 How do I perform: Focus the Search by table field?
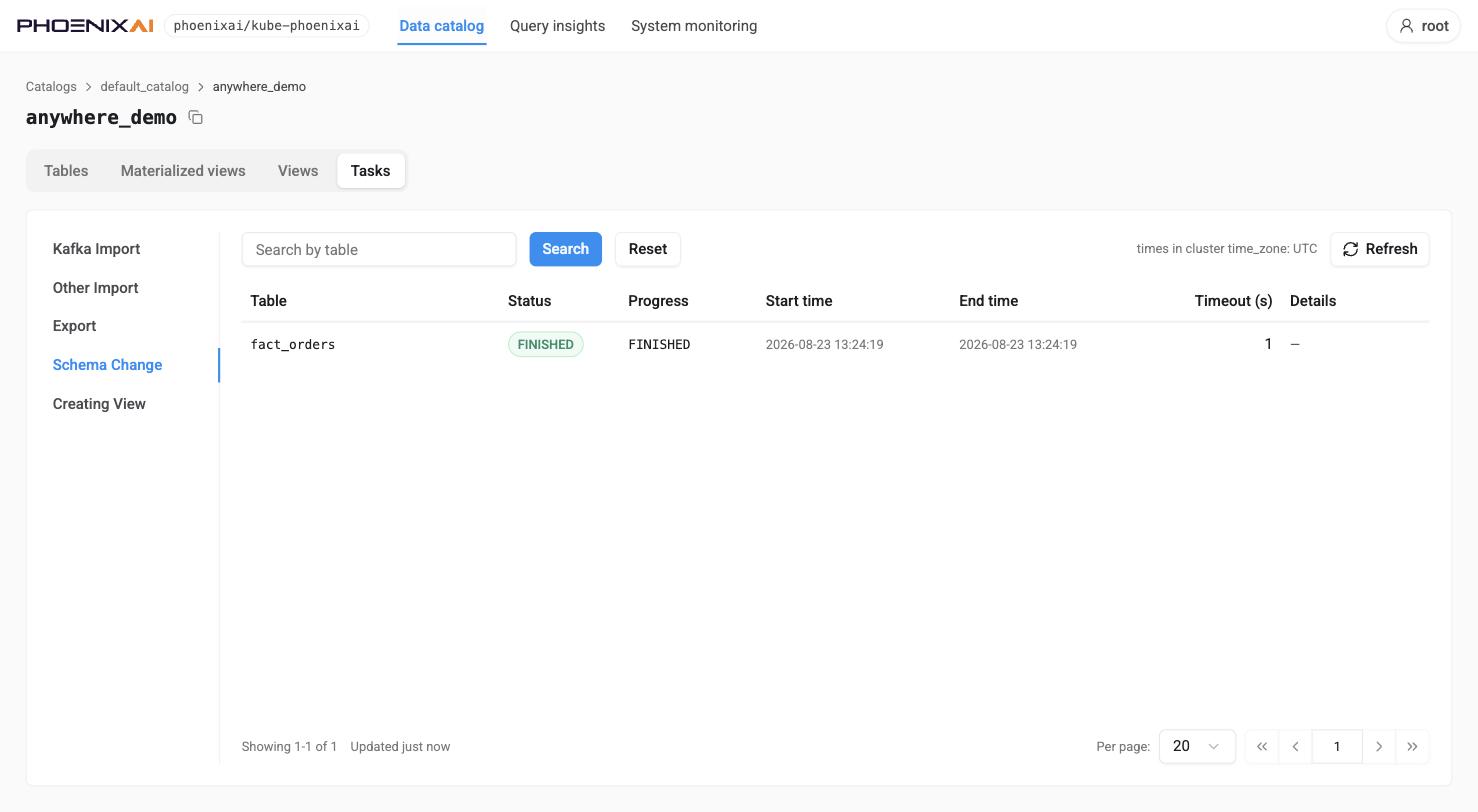379,249
